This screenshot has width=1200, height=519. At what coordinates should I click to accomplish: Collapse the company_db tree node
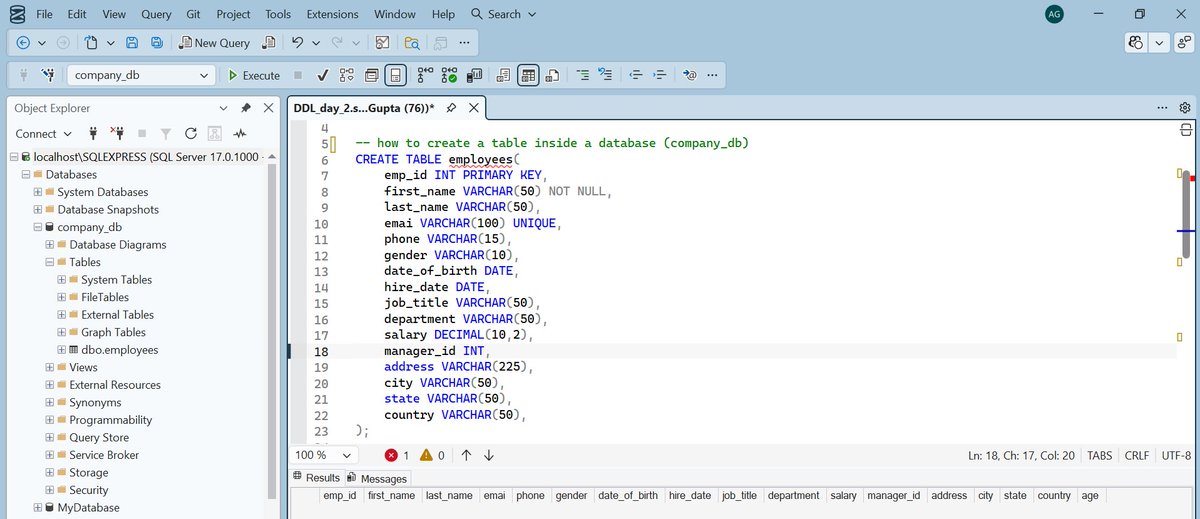pos(37,227)
